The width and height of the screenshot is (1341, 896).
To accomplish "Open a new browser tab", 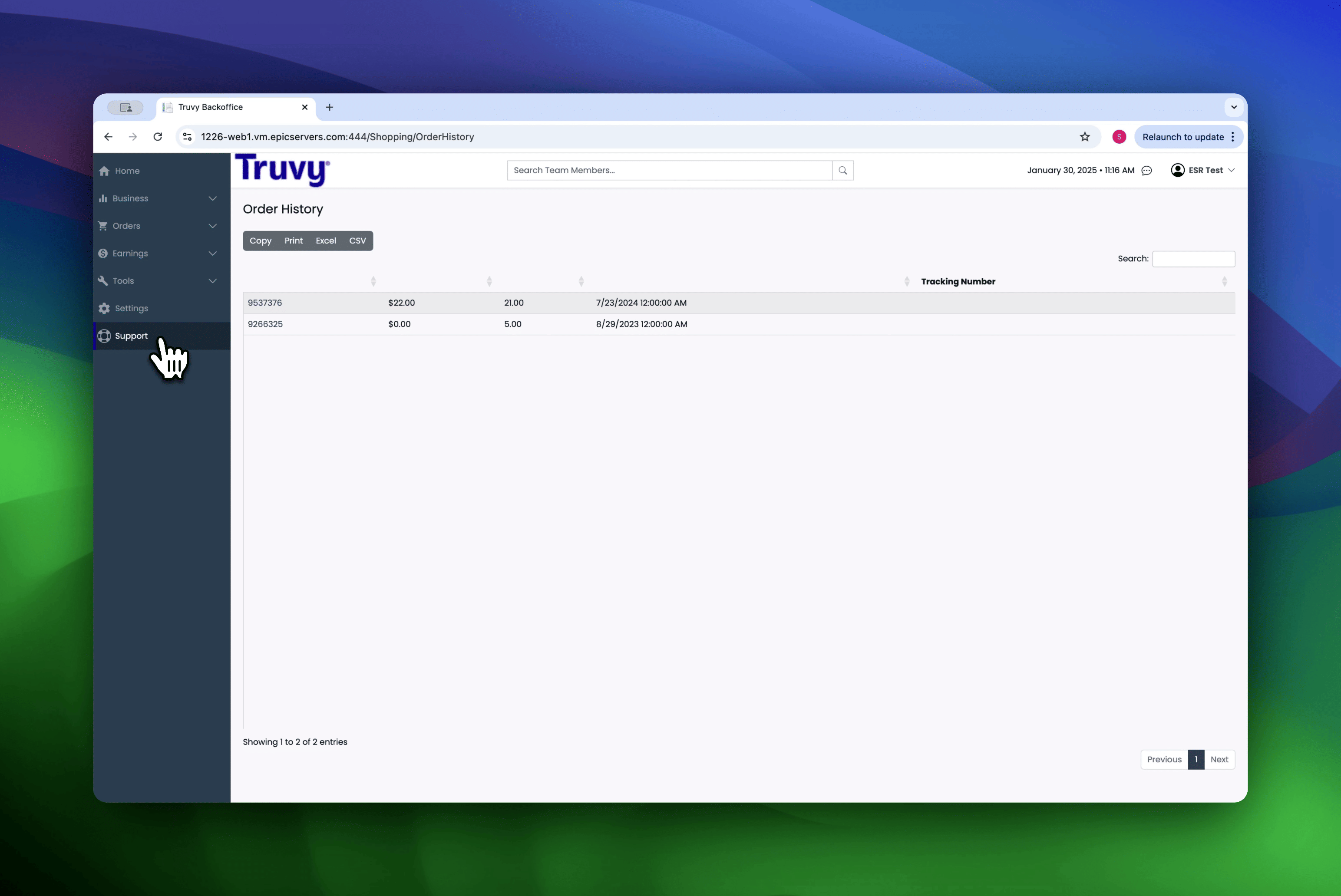I will [329, 107].
